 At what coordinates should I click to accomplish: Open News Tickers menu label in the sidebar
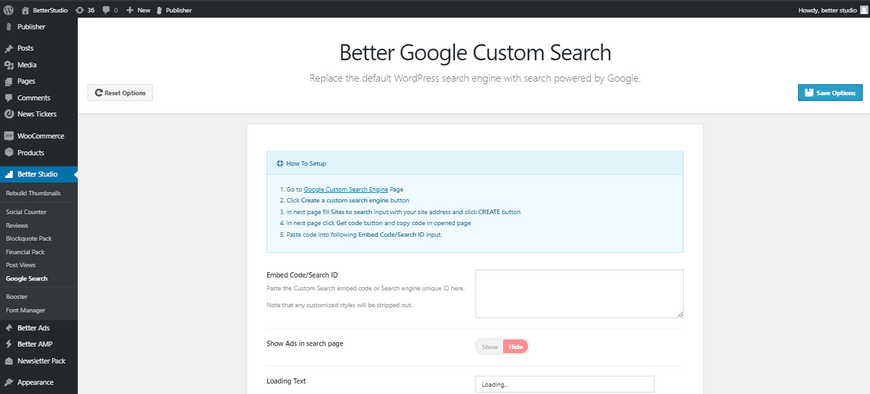pyautogui.click(x=37, y=114)
